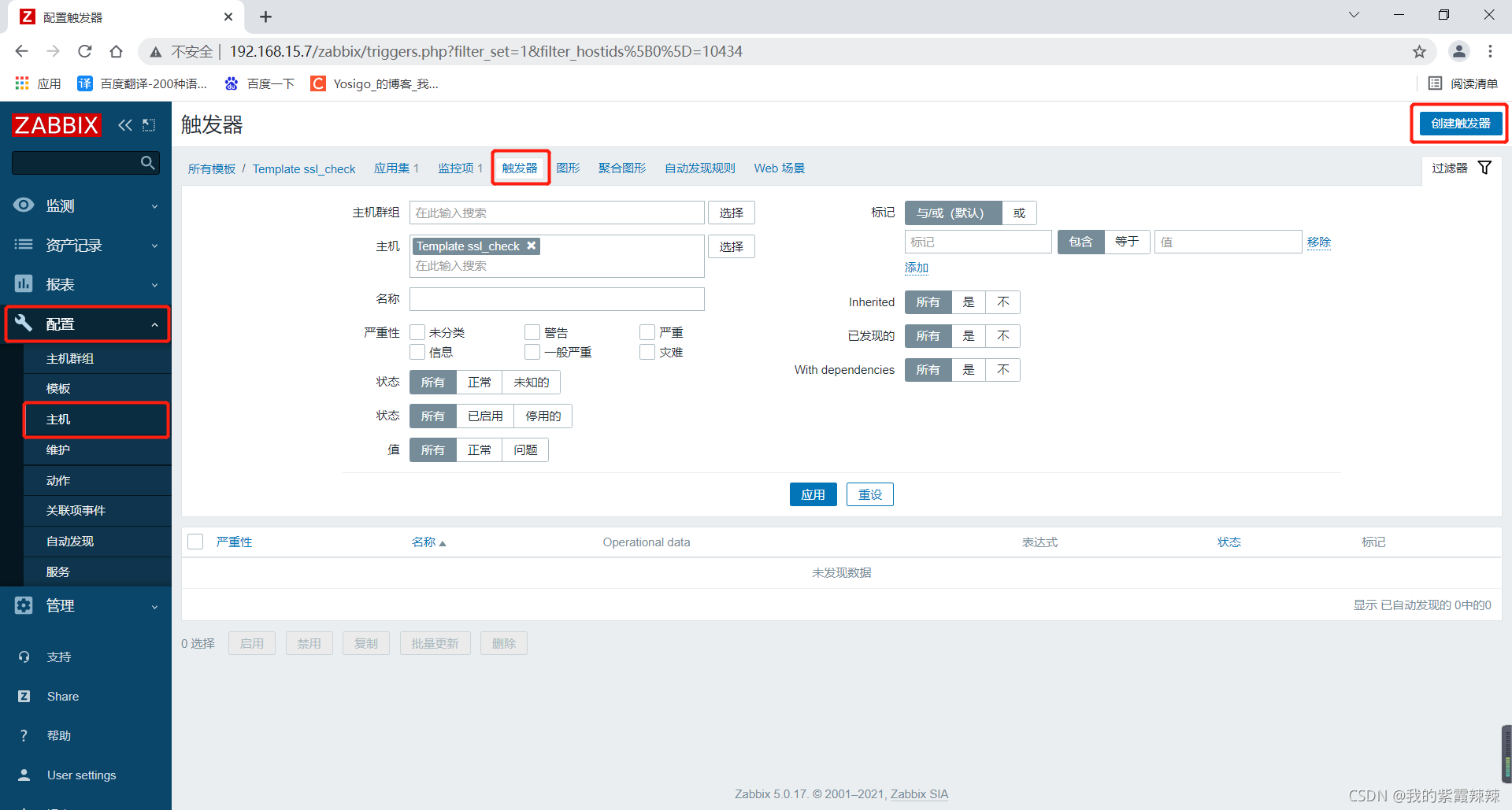
Task: Collapse the 配置 menu section
Action: 87,324
